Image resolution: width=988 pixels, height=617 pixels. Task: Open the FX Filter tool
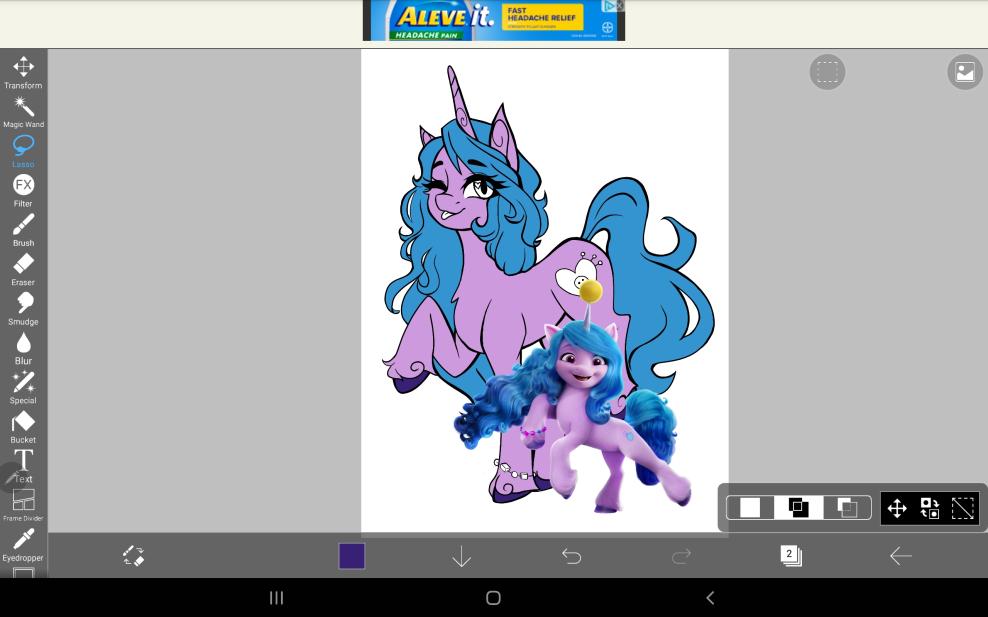pos(23,190)
